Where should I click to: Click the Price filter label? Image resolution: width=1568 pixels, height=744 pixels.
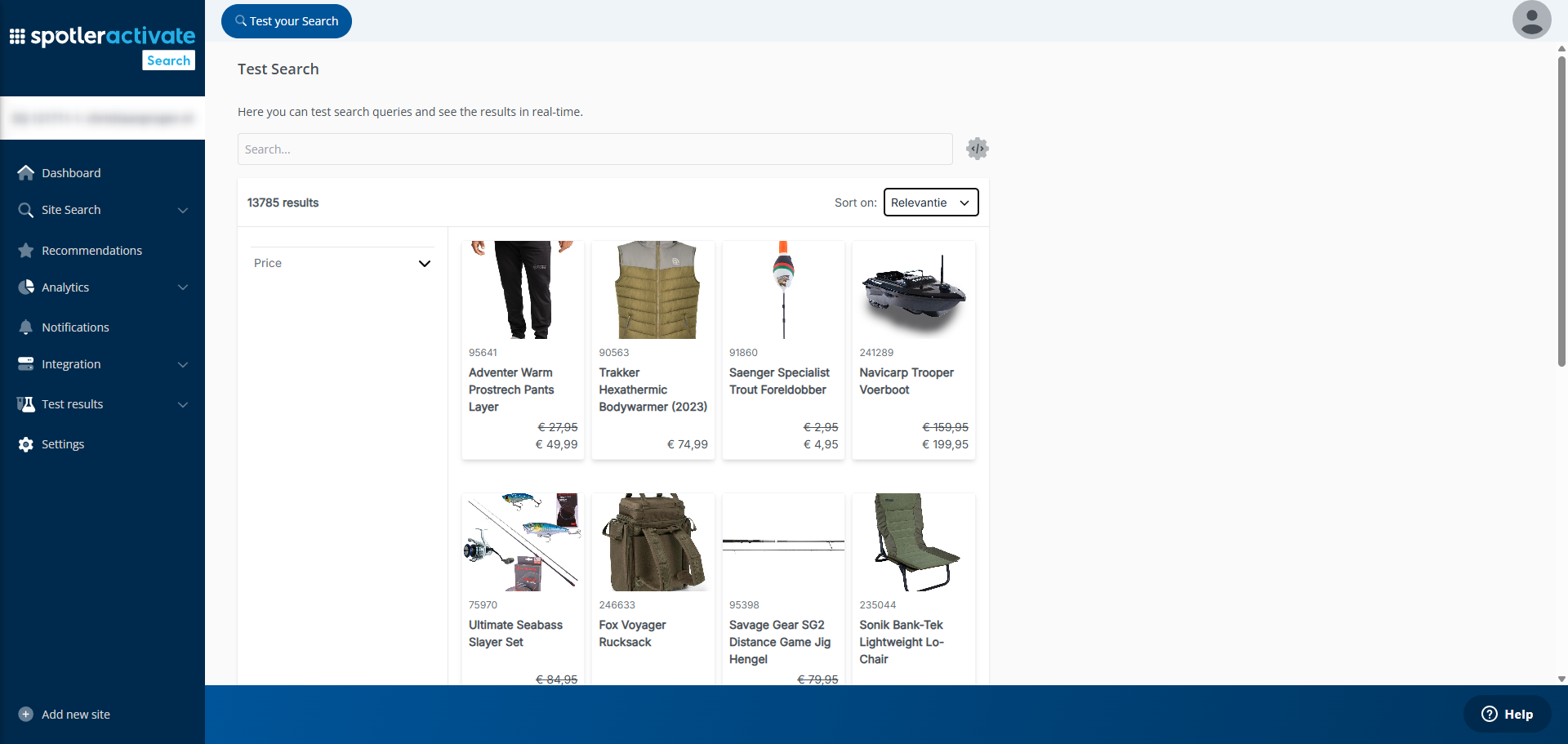(x=268, y=263)
